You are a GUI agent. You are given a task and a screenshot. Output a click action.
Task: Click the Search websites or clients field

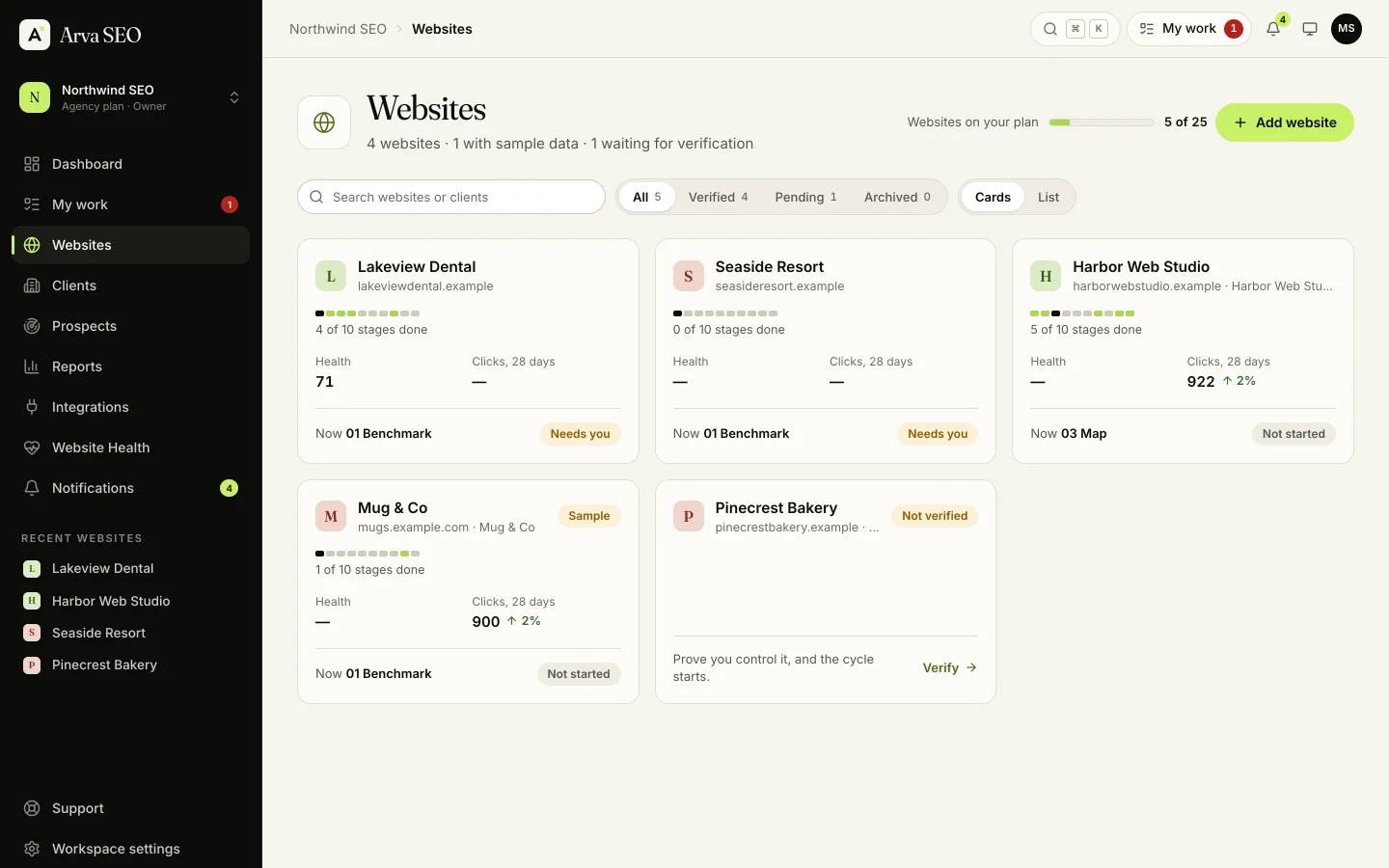(451, 197)
